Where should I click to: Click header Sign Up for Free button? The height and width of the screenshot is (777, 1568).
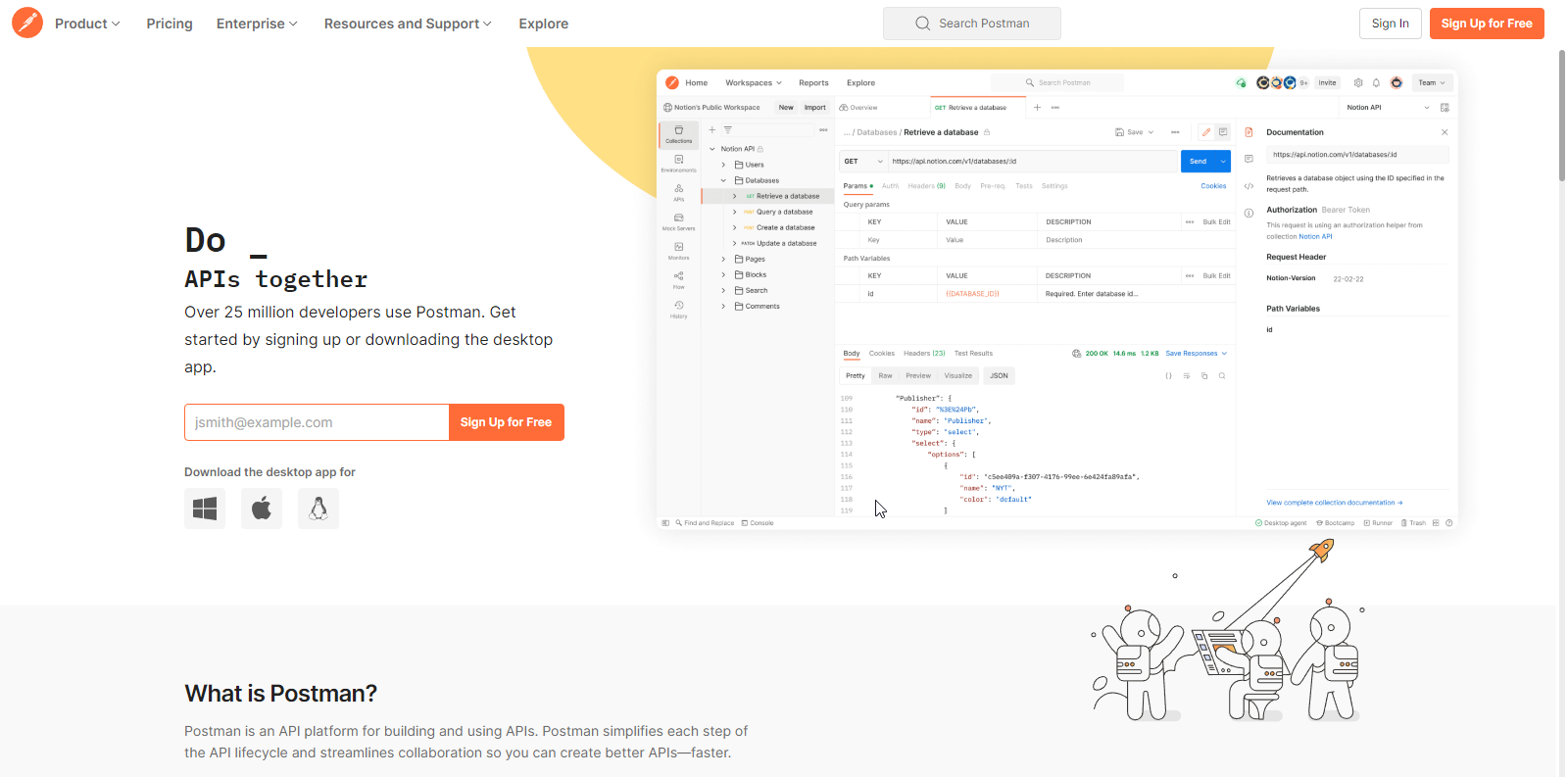[x=1487, y=24]
